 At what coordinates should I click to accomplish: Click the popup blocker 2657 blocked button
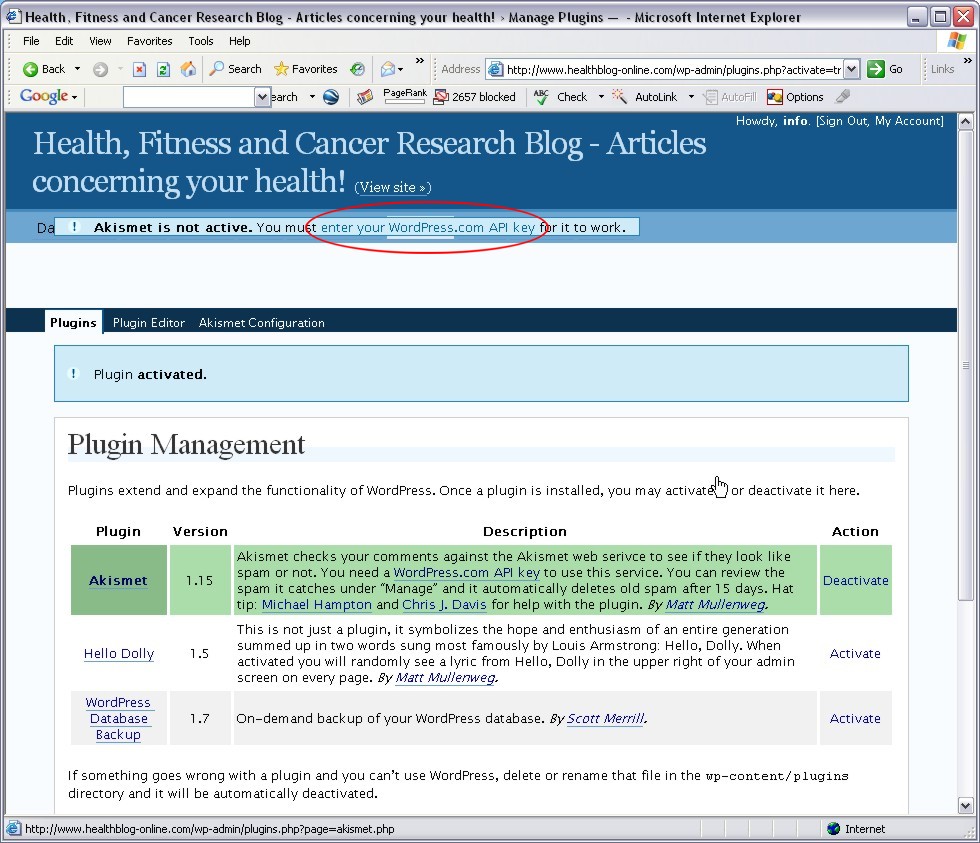pyautogui.click(x=475, y=97)
